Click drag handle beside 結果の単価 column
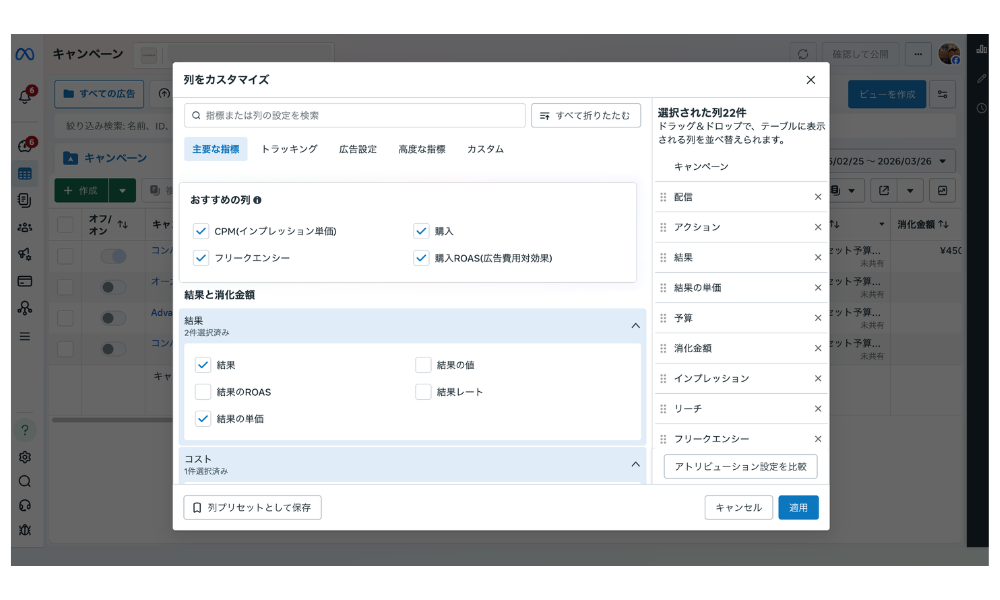The image size is (1000, 600). click(x=663, y=288)
